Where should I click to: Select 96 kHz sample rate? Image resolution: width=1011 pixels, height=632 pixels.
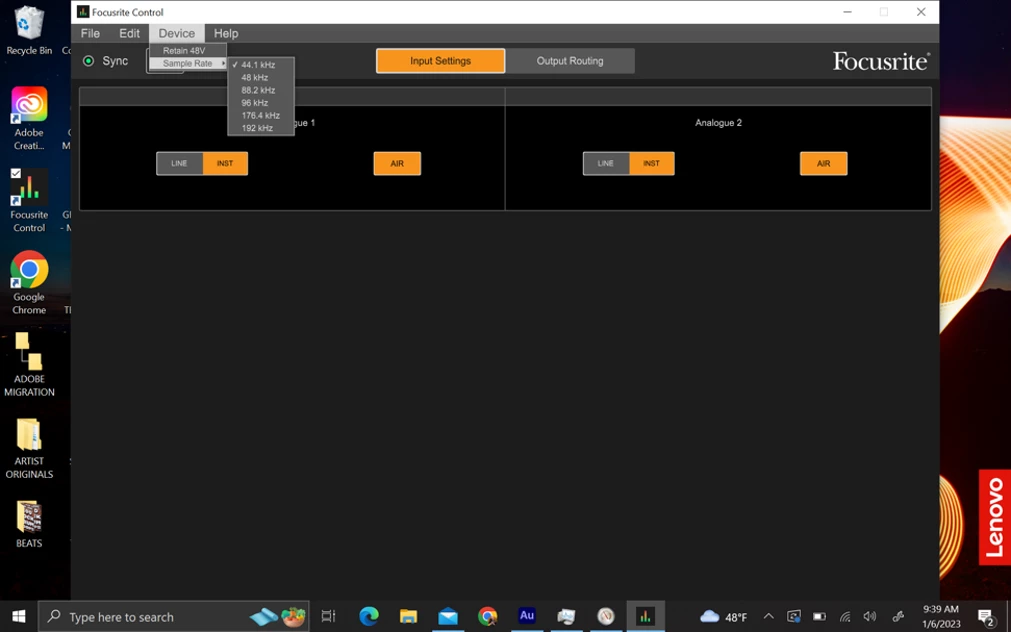(260, 103)
